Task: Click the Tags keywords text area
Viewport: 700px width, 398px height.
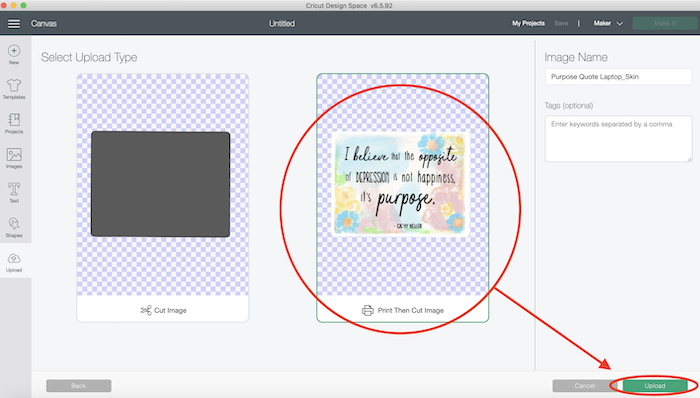Action: pos(618,138)
